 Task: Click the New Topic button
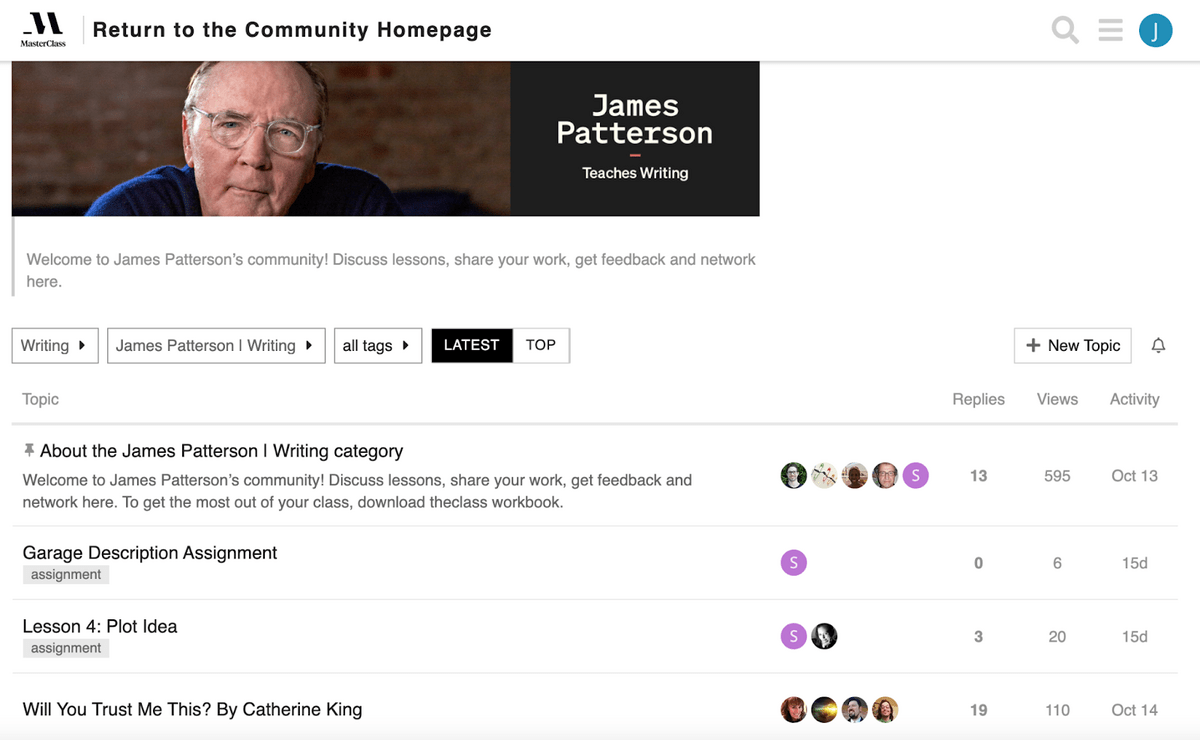(x=1073, y=346)
